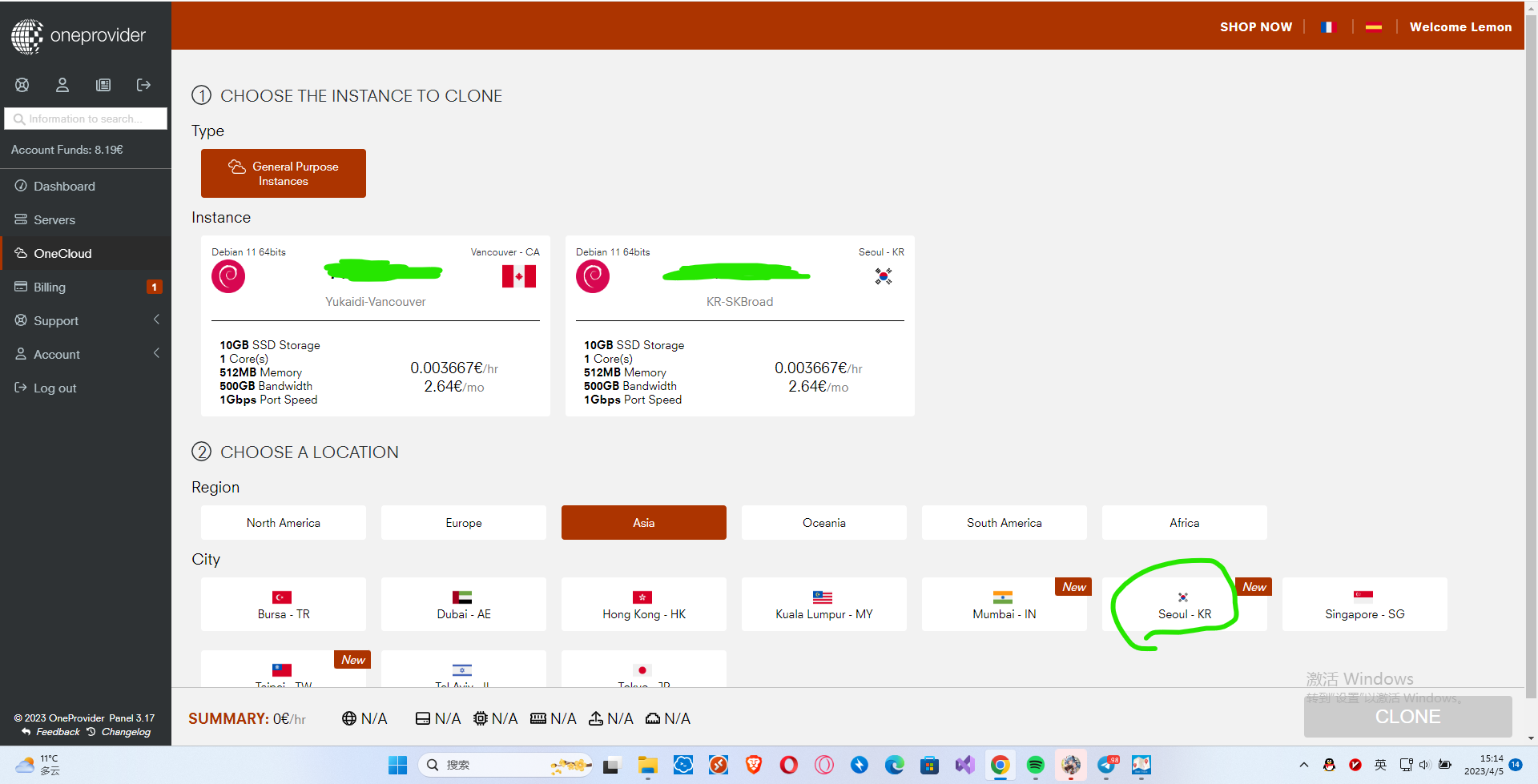Select the Yukaidi-Vancouver instance card

pos(375,326)
